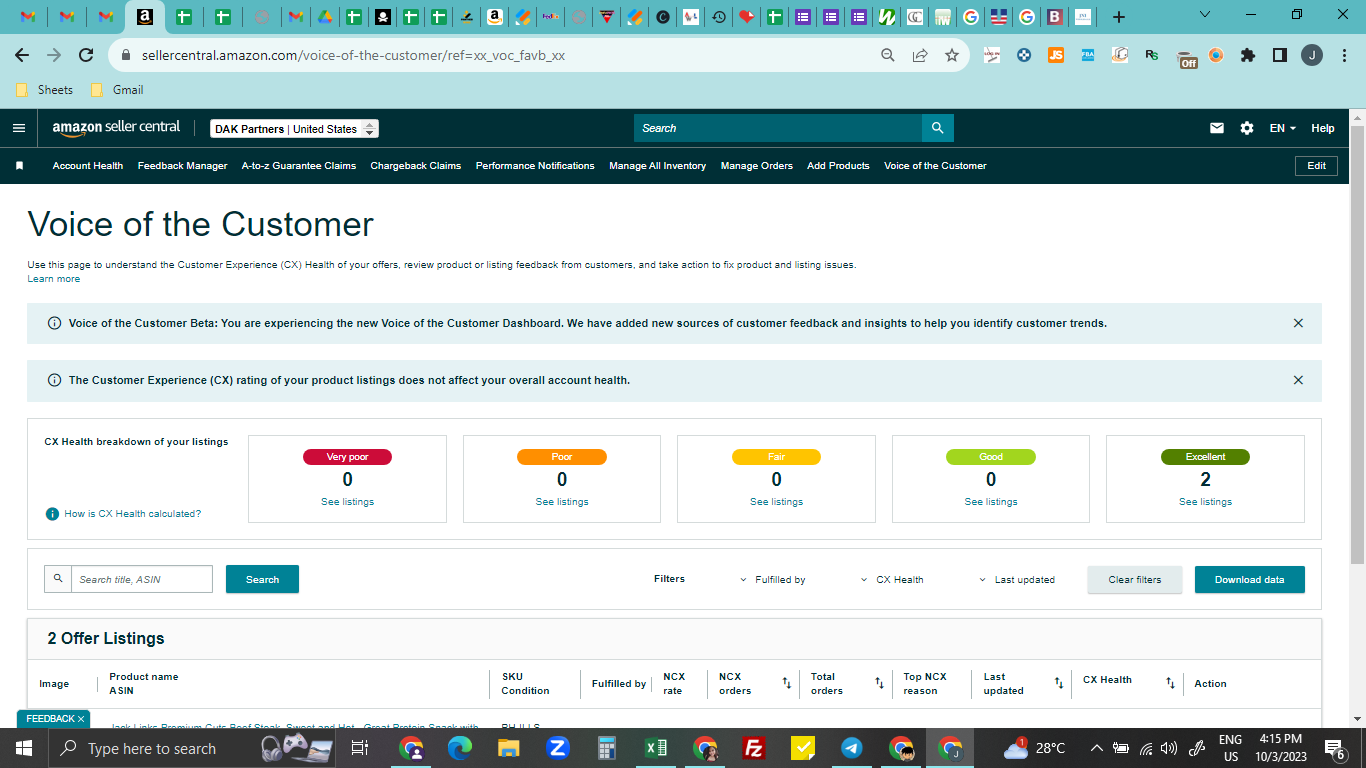Open the settings gear in Seller Central
This screenshot has width=1366, height=768.
coord(1246,128)
